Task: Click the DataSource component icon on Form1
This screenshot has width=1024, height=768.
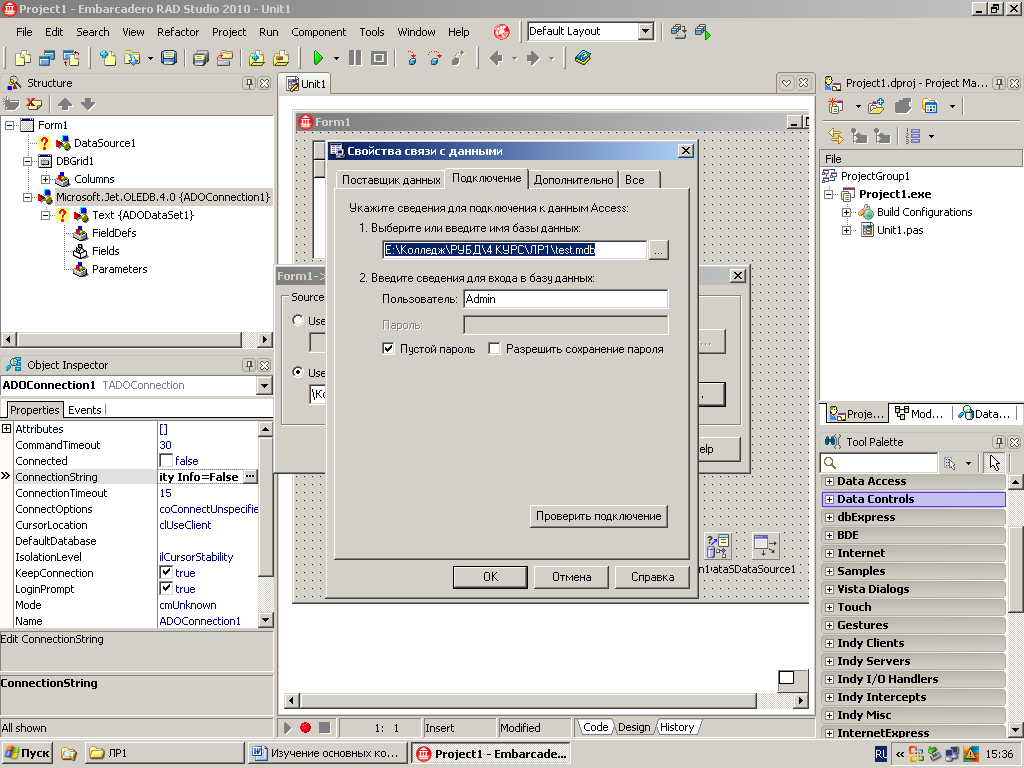Action: pos(765,546)
